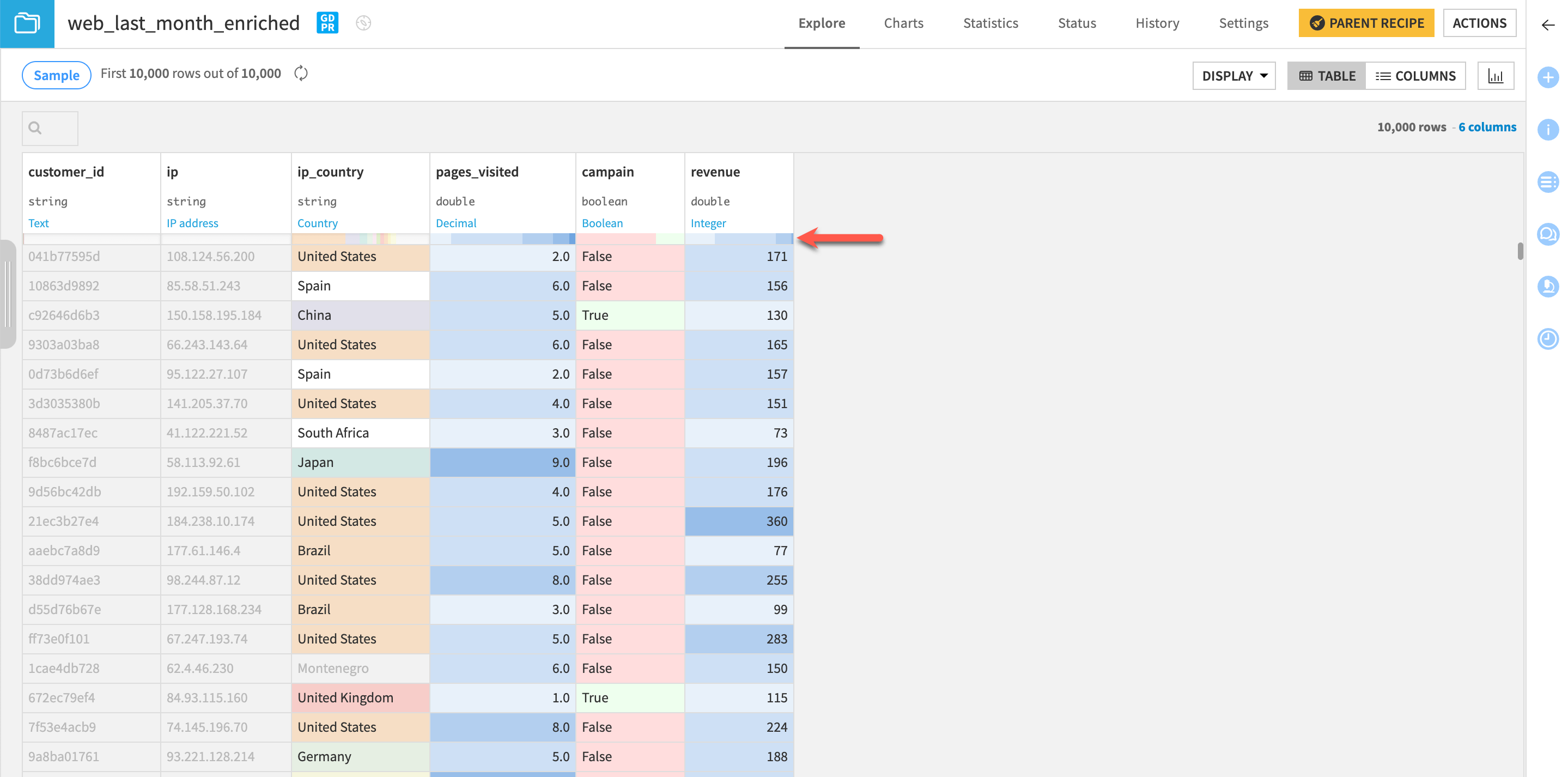
Task: Click the revenue column color gradient swatch
Action: click(x=739, y=238)
